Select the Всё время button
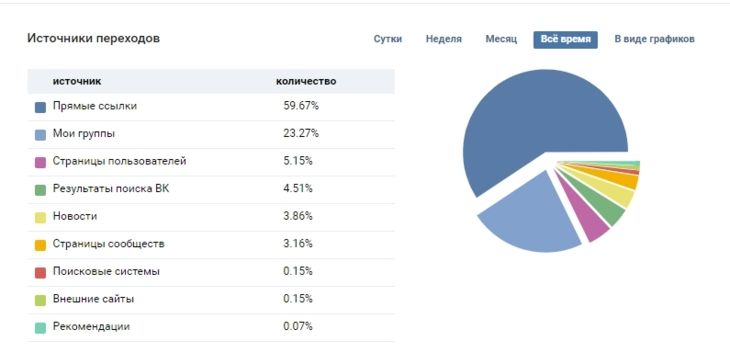 click(566, 40)
